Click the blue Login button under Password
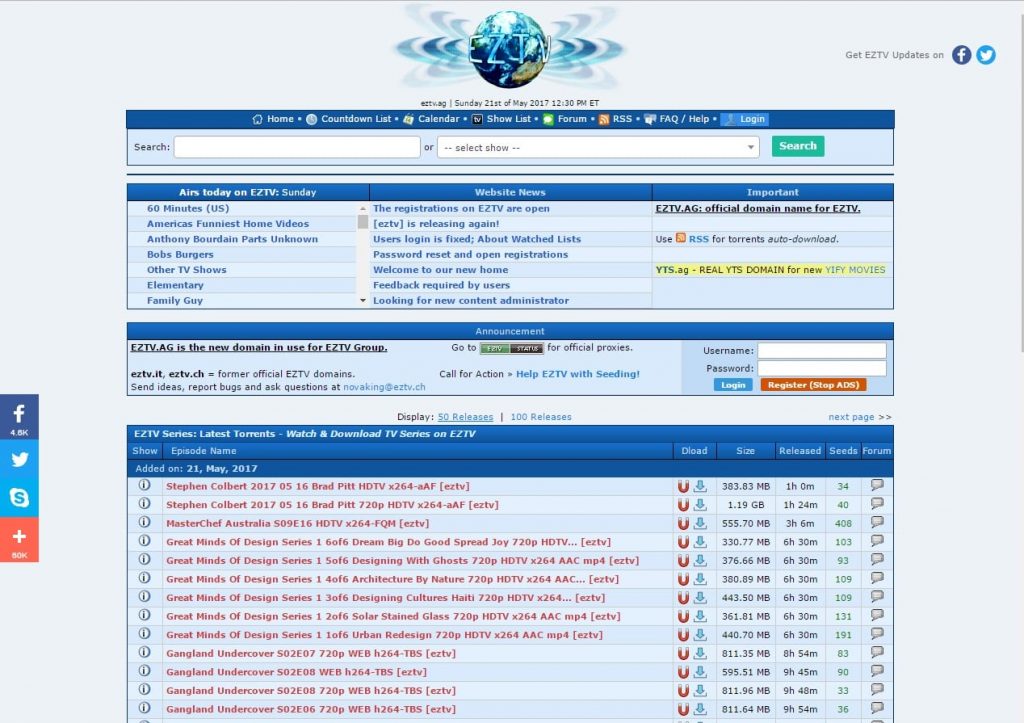This screenshot has height=723, width=1024. coord(733,385)
